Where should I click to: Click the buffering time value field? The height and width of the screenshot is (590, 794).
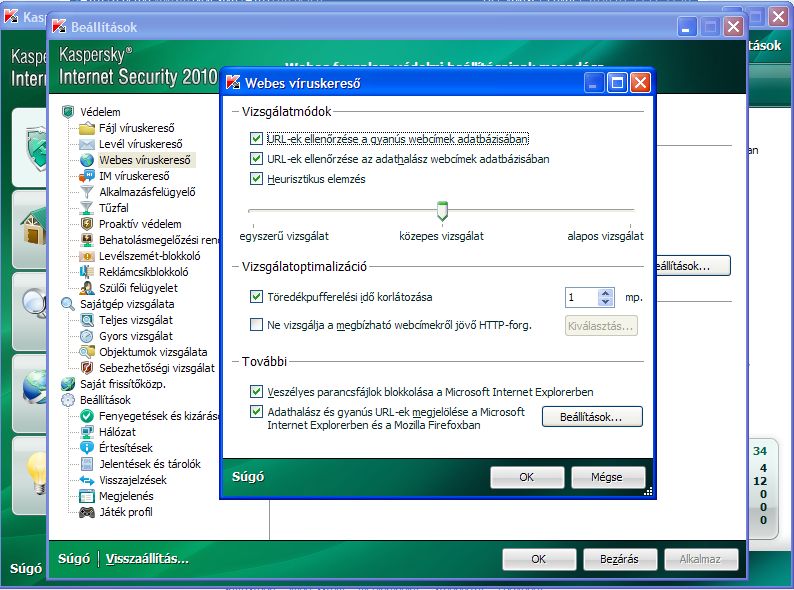[582, 297]
